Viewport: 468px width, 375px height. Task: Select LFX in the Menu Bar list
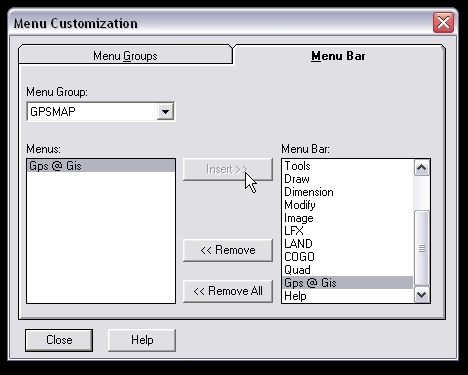tap(348, 231)
